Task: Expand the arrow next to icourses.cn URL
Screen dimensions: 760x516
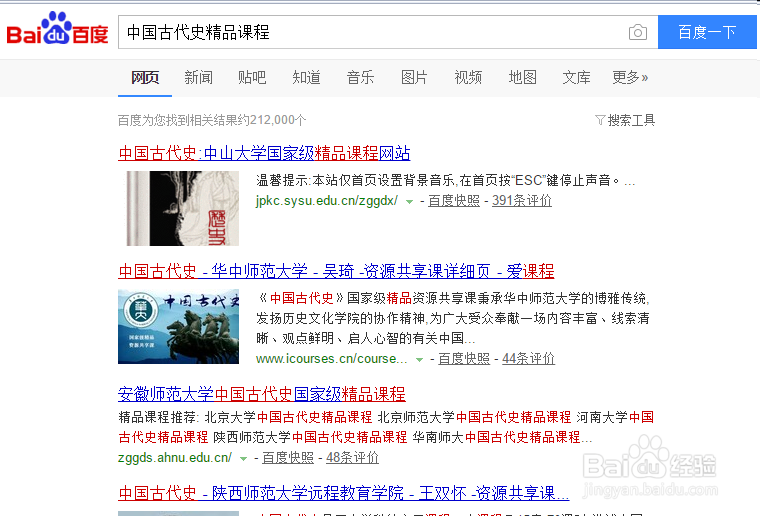Action: coord(420,360)
